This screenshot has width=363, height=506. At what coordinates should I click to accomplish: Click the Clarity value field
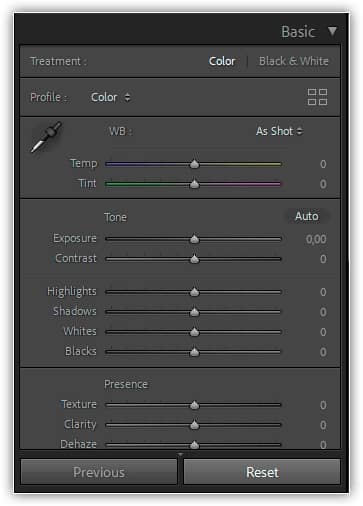323,425
